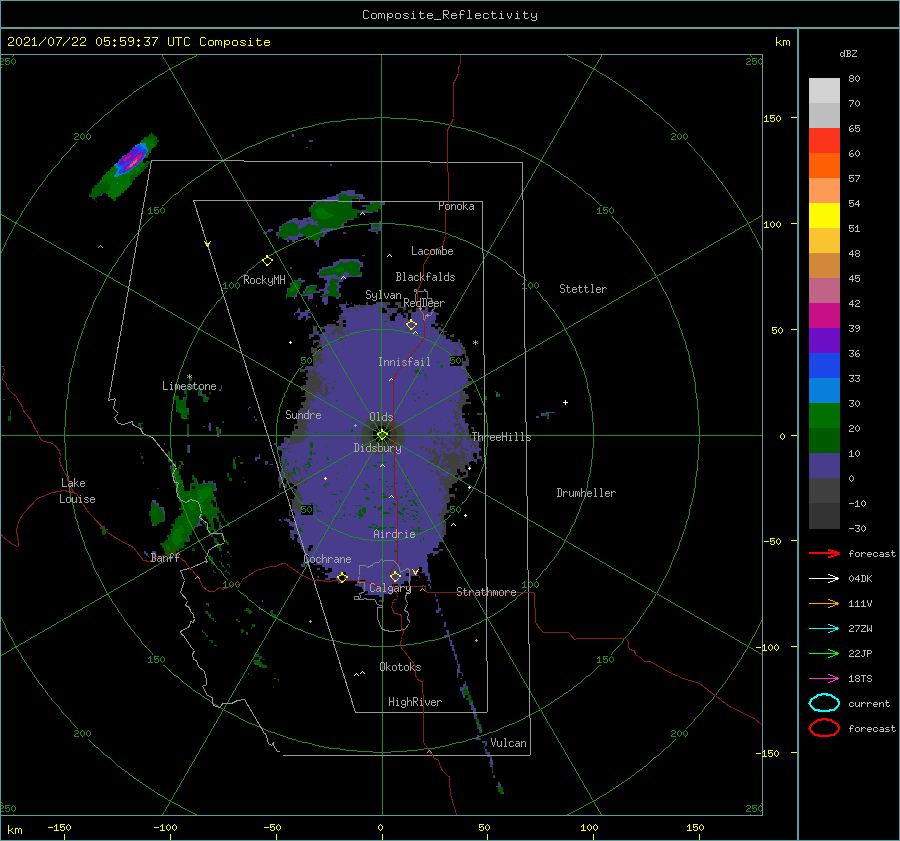Click the Calgary city label
The width and height of the screenshot is (900, 841).
(x=390, y=588)
